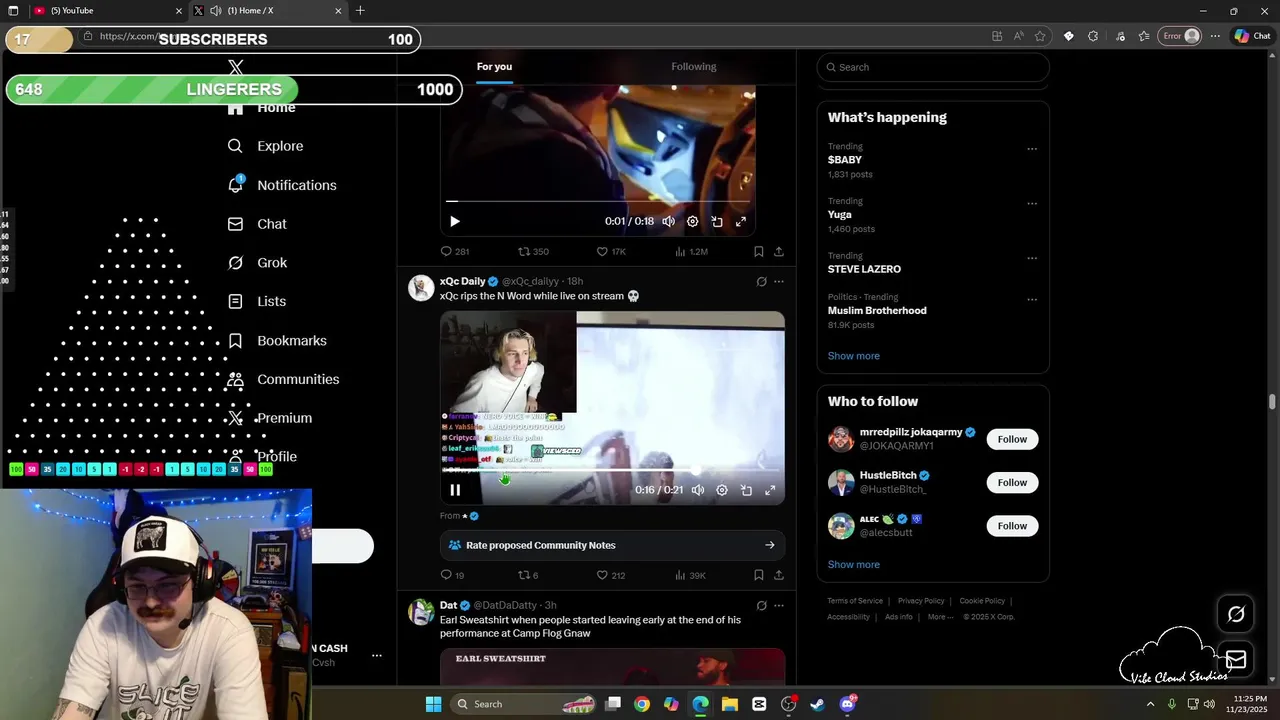Play the top video at 0:01
1280x720 pixels.
click(x=455, y=221)
